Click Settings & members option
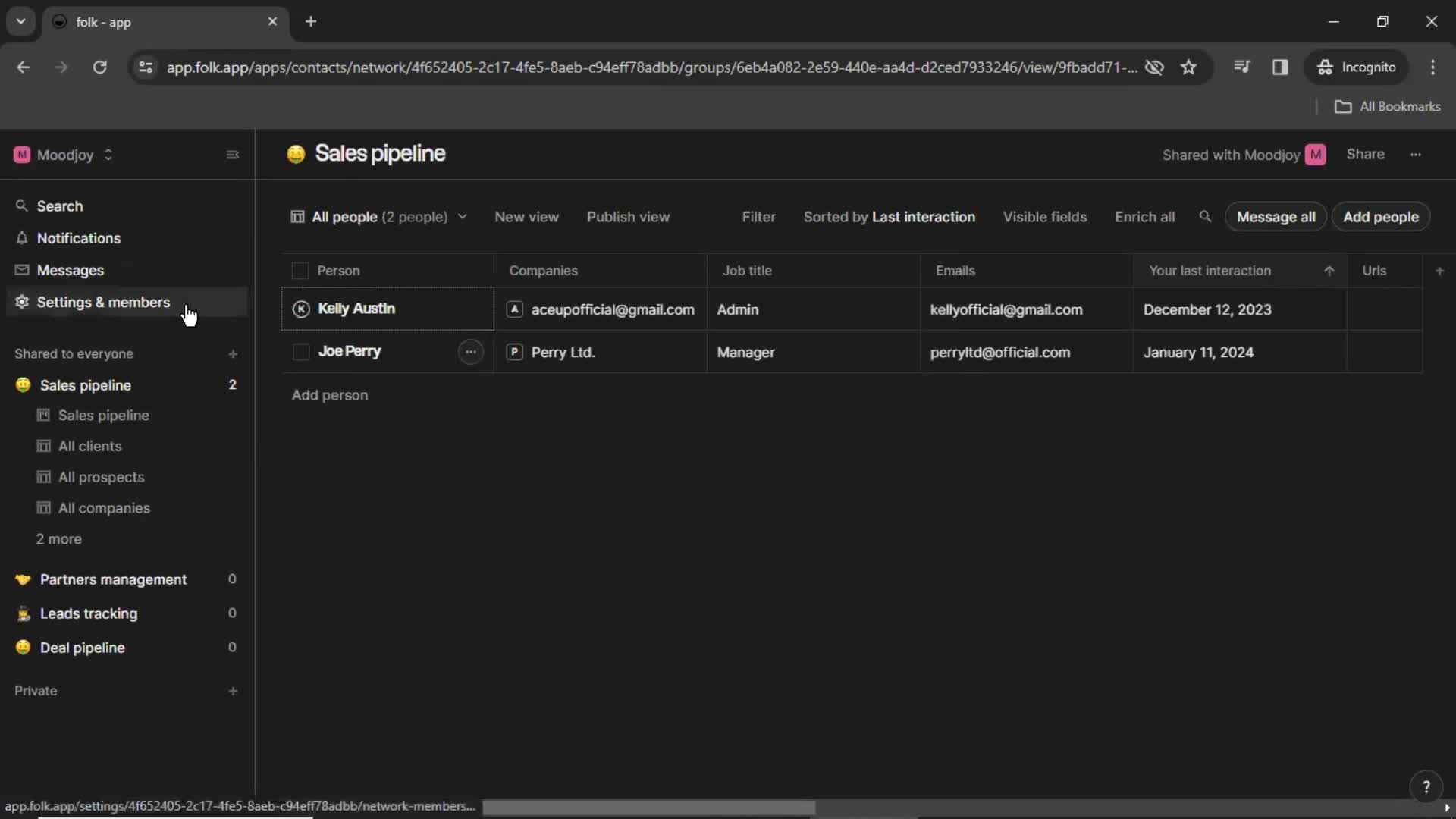 pyautogui.click(x=103, y=302)
